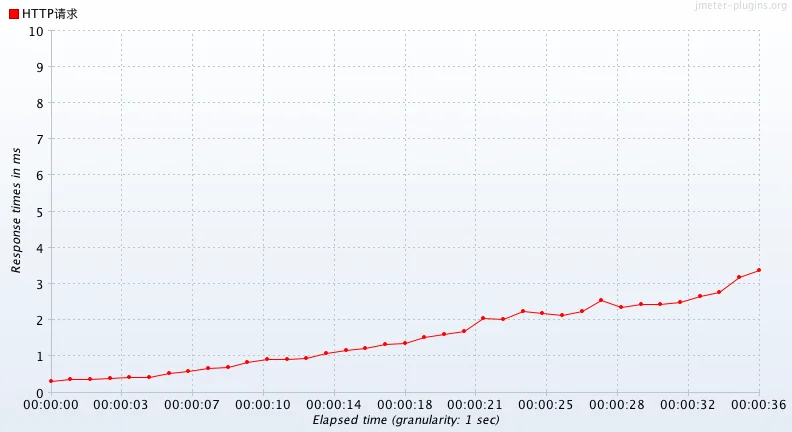
Task: Click the HTTP请求 legend label
Action: coord(50,14)
